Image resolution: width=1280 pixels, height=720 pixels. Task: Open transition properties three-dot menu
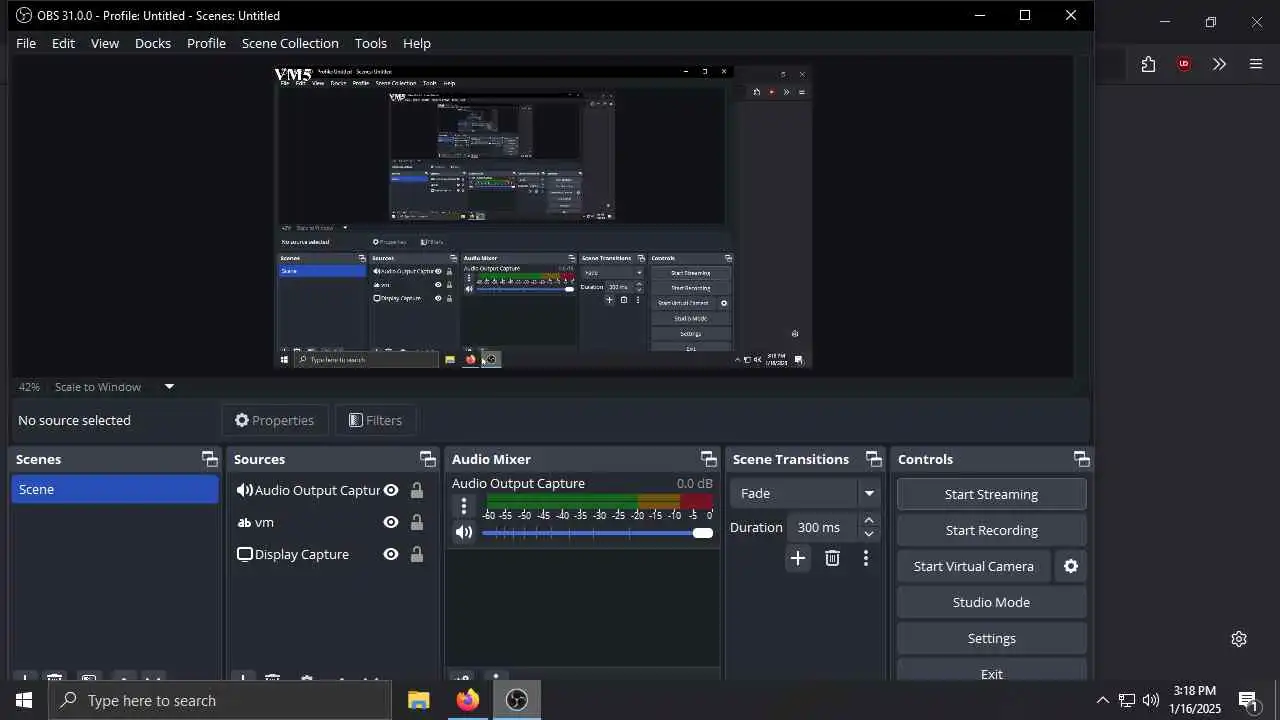(866, 558)
